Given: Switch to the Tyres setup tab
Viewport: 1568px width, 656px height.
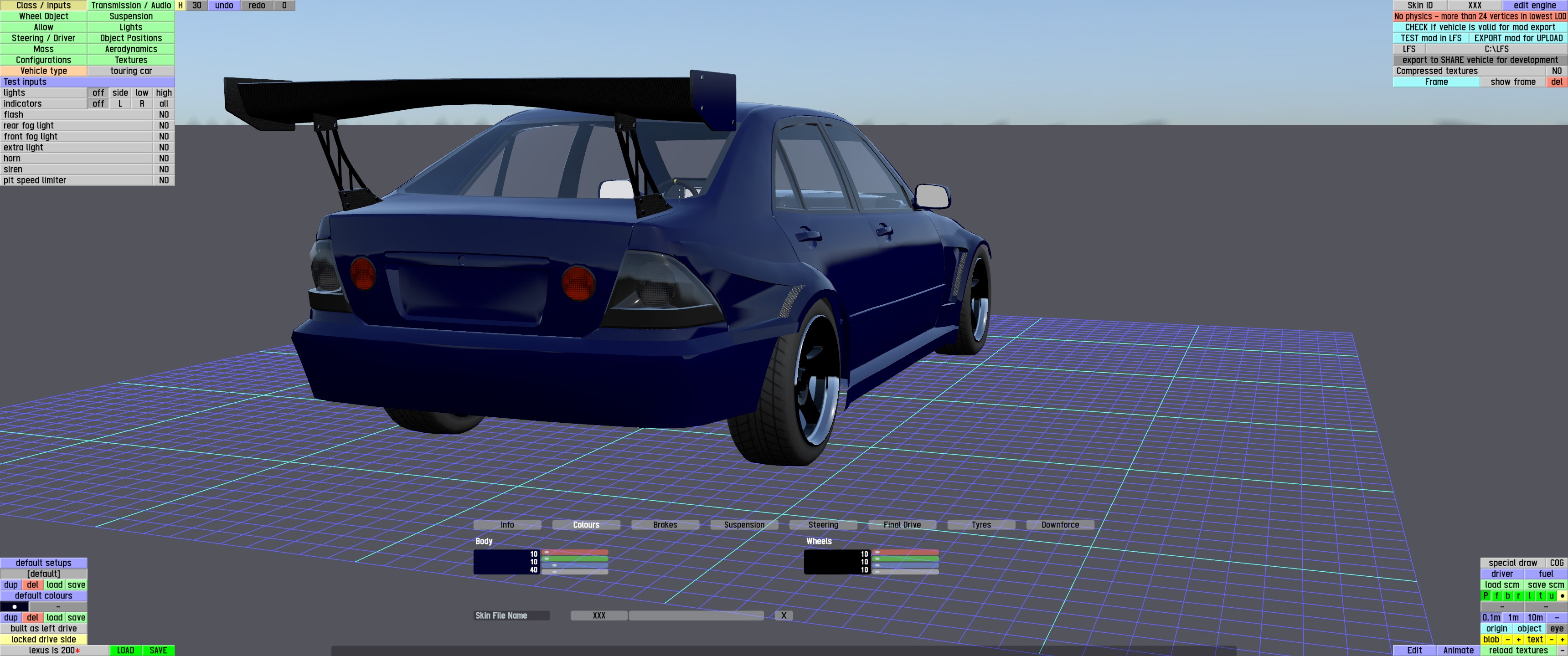Looking at the screenshot, I should (980, 524).
